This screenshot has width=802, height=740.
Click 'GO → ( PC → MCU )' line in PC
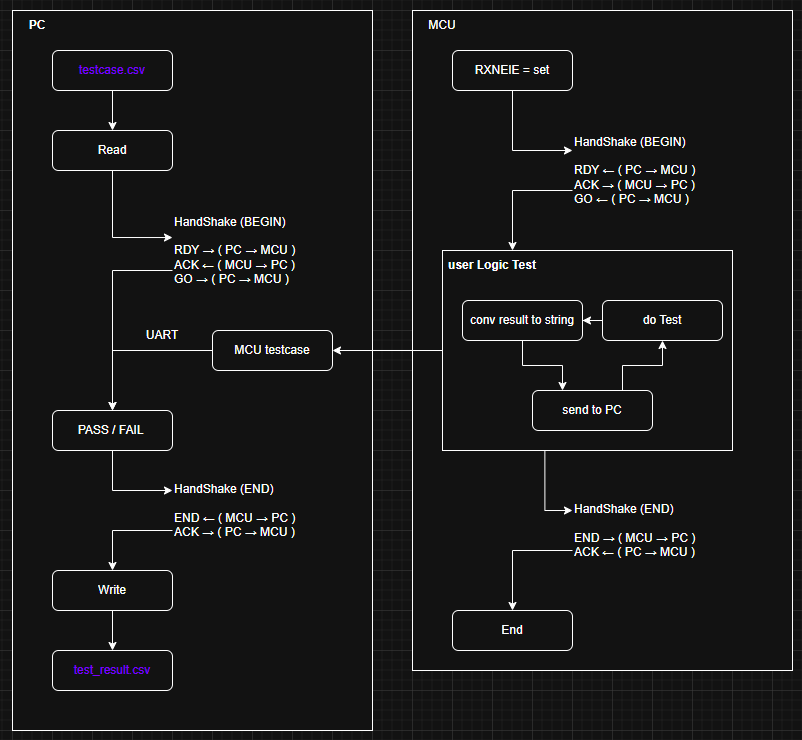coord(231,279)
